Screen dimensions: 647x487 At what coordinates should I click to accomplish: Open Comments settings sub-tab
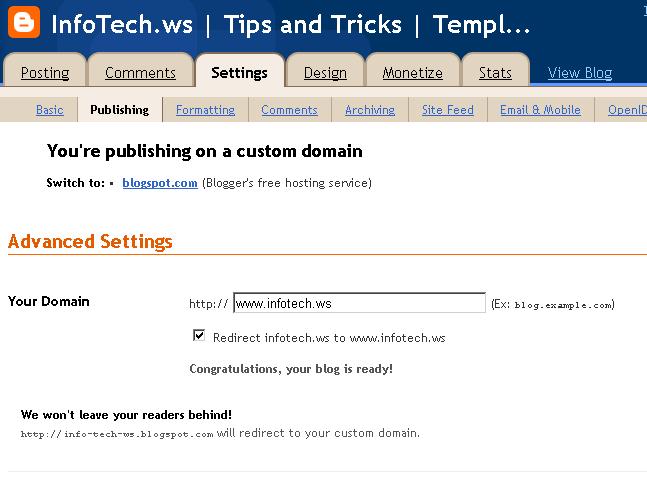(289, 110)
